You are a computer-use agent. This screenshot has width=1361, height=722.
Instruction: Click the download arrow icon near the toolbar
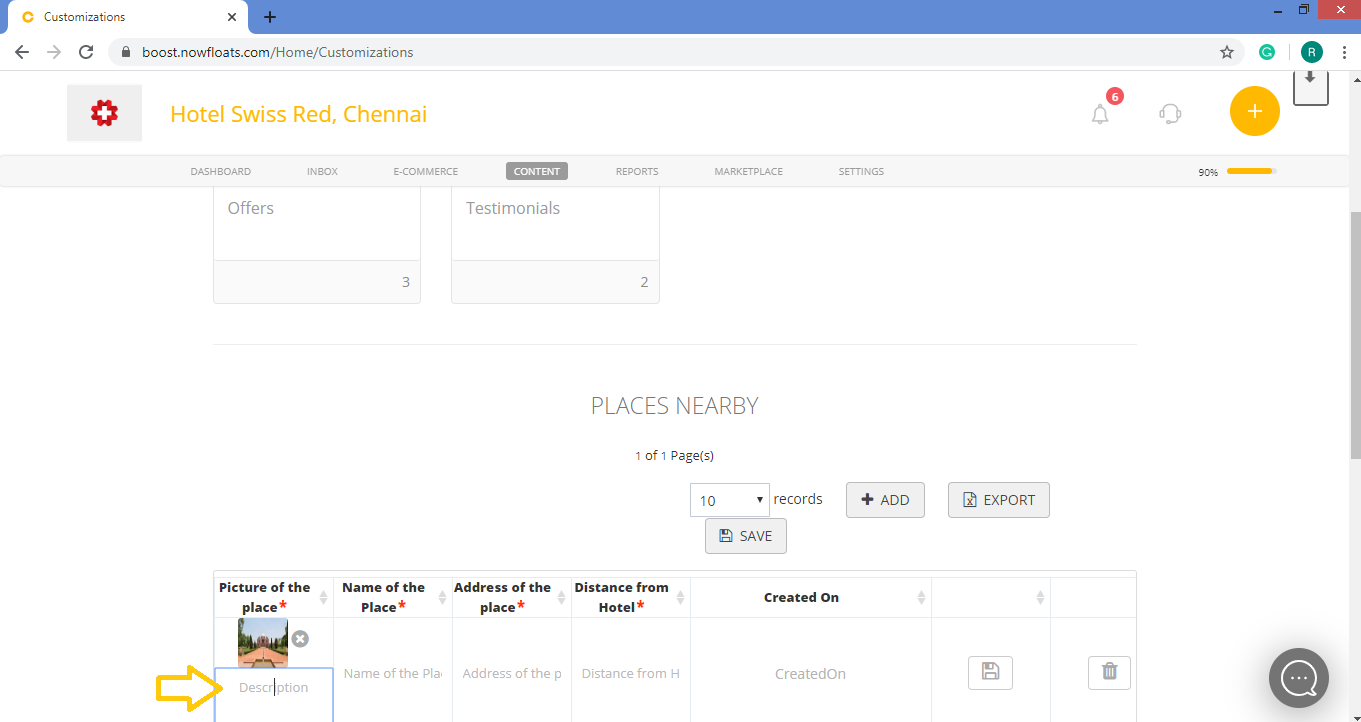pos(1310,86)
